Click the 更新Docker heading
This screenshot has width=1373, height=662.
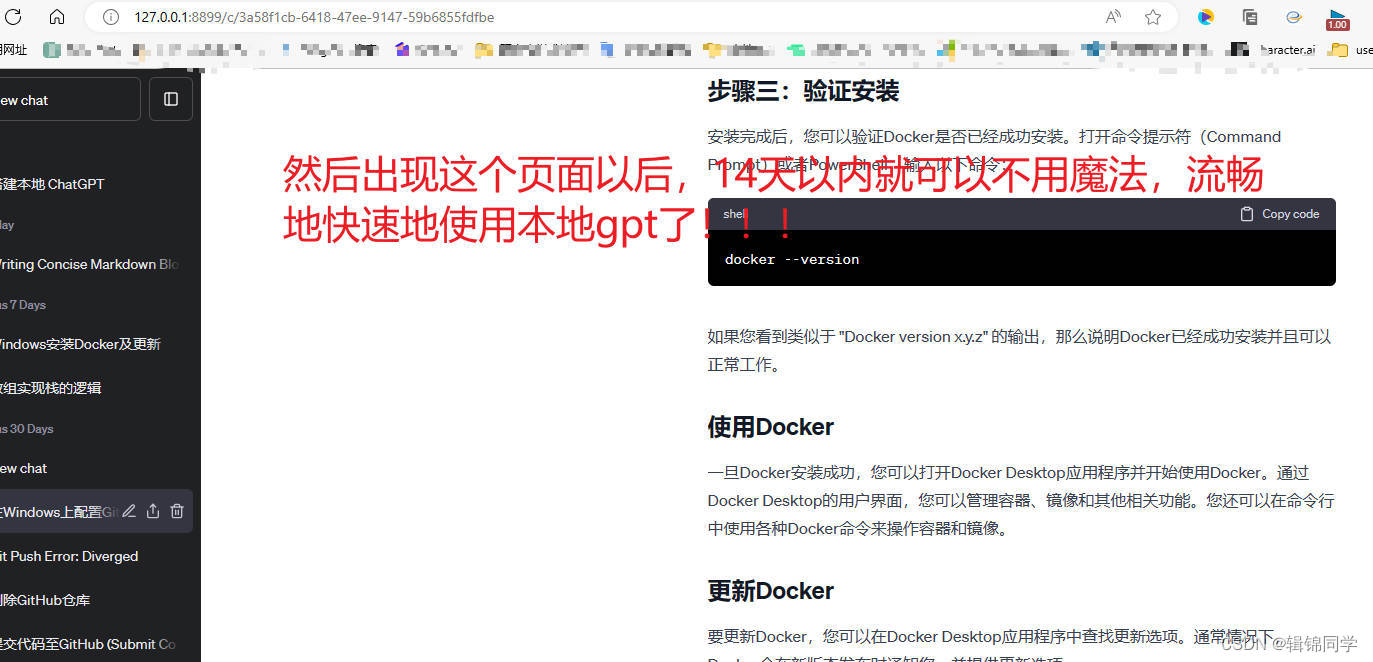pos(770,591)
